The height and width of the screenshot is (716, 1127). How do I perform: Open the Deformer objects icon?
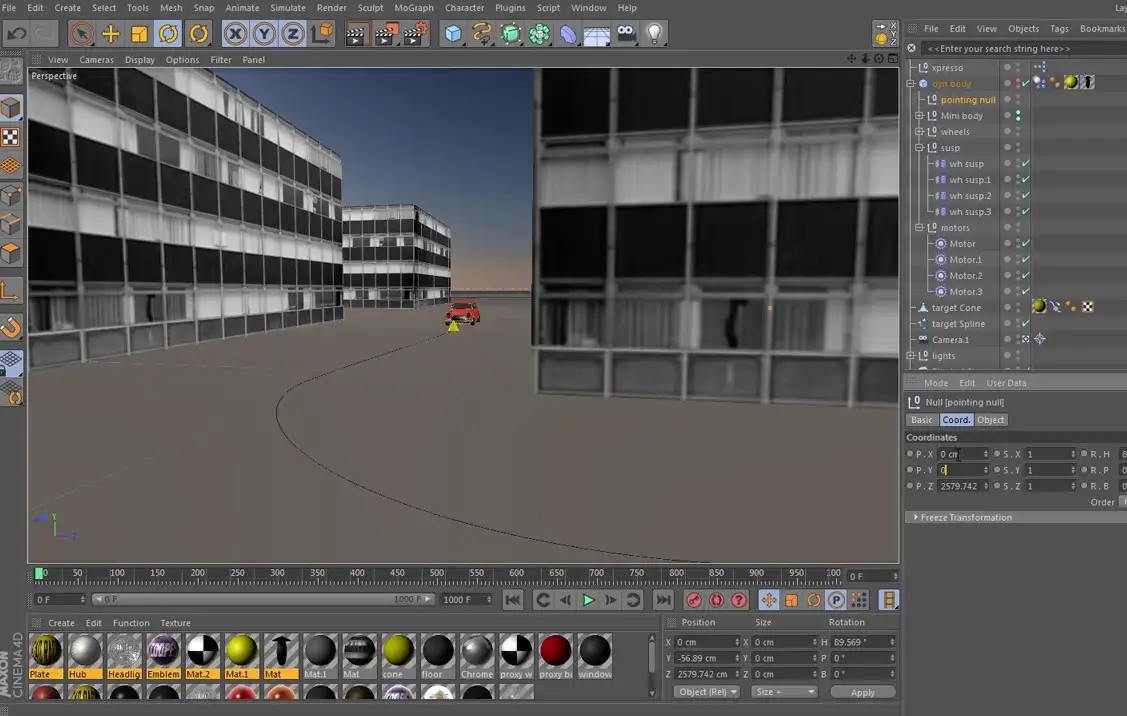tap(568, 34)
